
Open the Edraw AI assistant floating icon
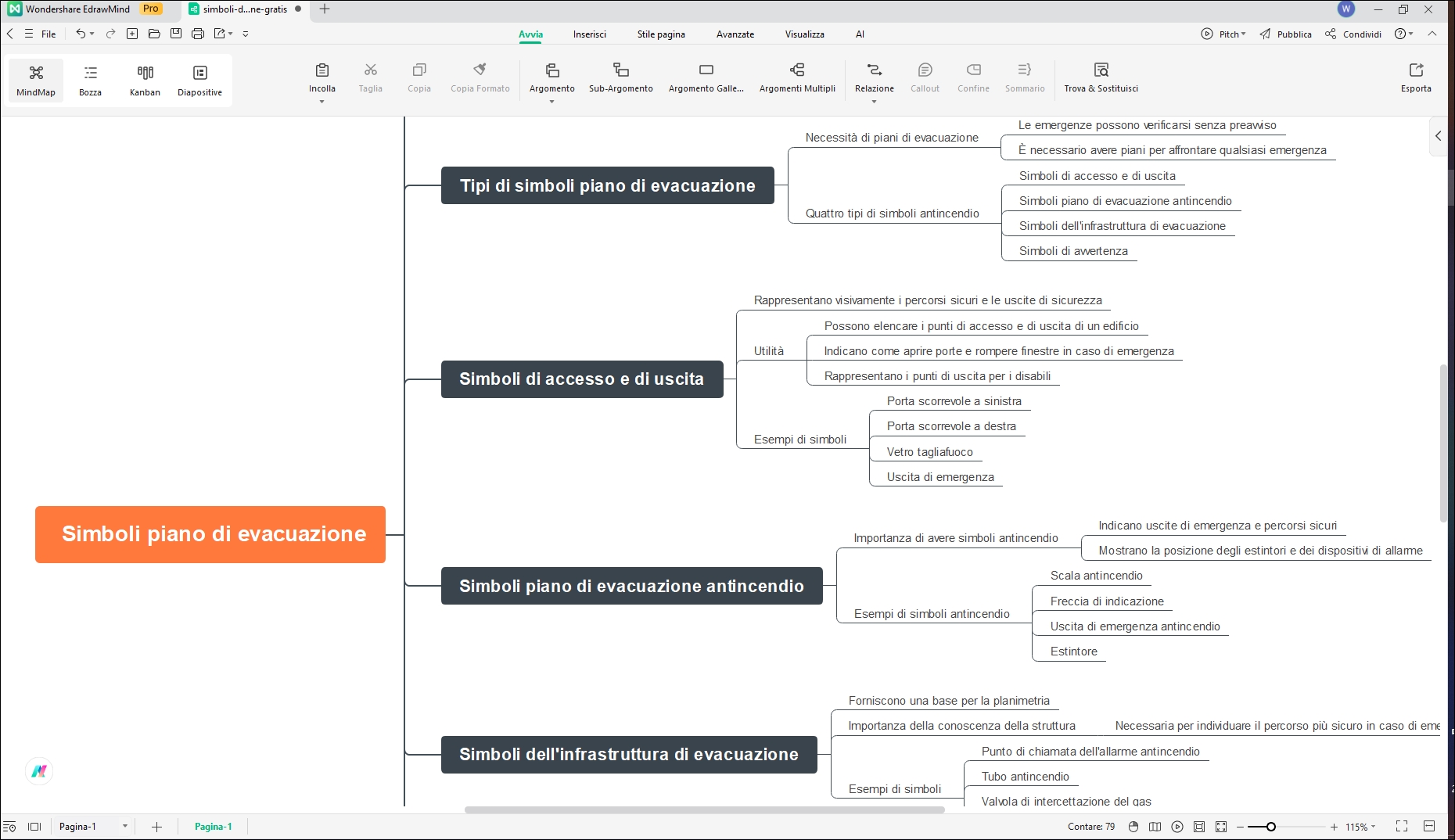click(x=39, y=771)
